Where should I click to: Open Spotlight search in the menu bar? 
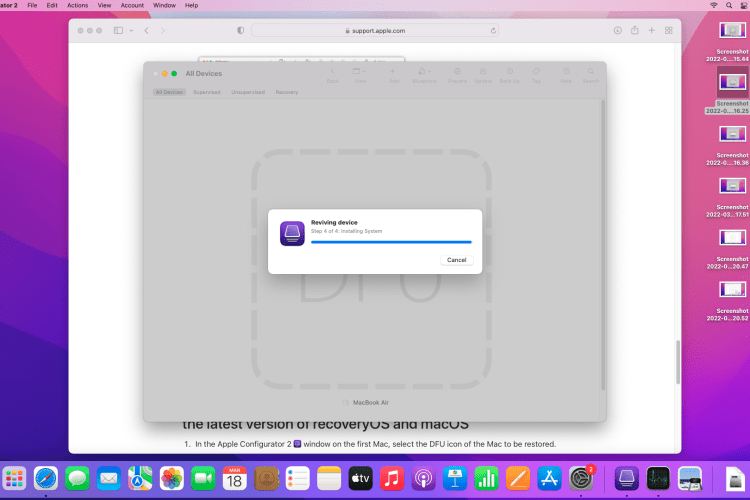(x=729, y=5)
